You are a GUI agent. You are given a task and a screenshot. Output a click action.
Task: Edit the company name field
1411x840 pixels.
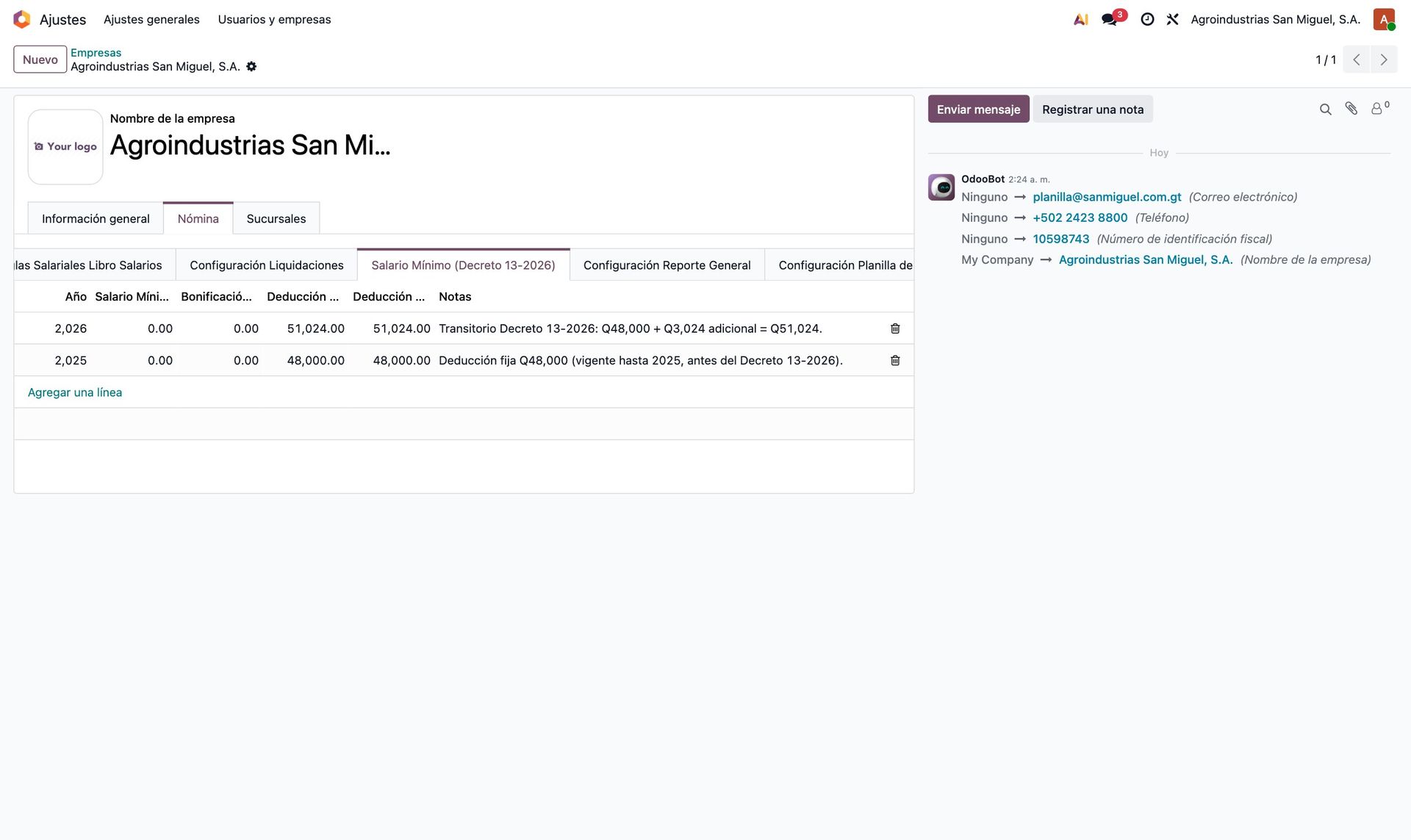coord(251,146)
